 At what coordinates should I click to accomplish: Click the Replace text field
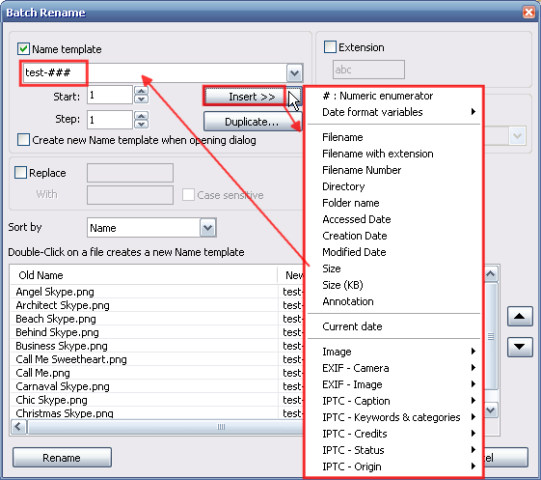[x=130, y=173]
